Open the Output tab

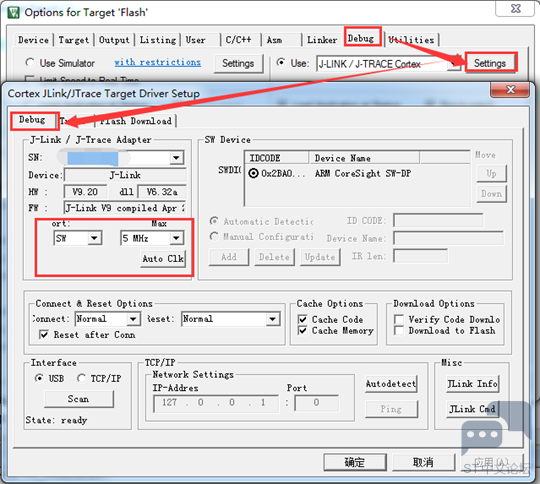114,40
